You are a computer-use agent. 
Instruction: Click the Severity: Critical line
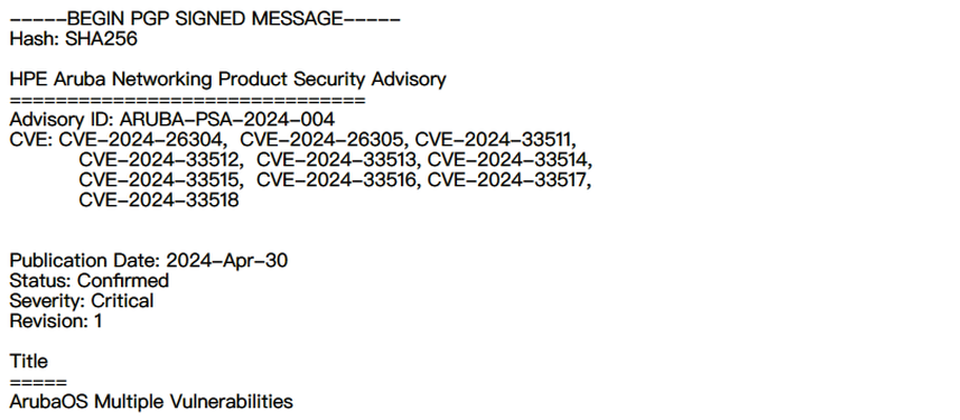click(x=81, y=301)
